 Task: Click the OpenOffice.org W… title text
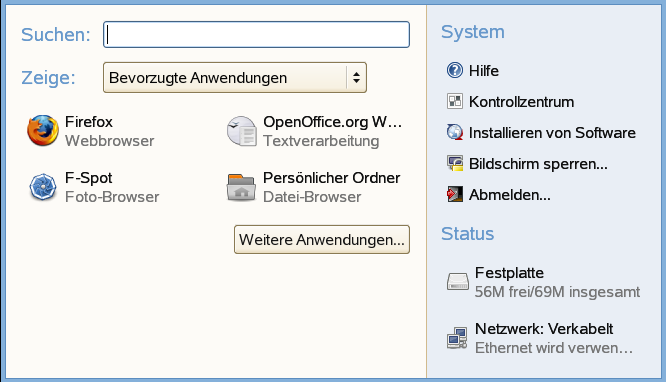[333, 122]
